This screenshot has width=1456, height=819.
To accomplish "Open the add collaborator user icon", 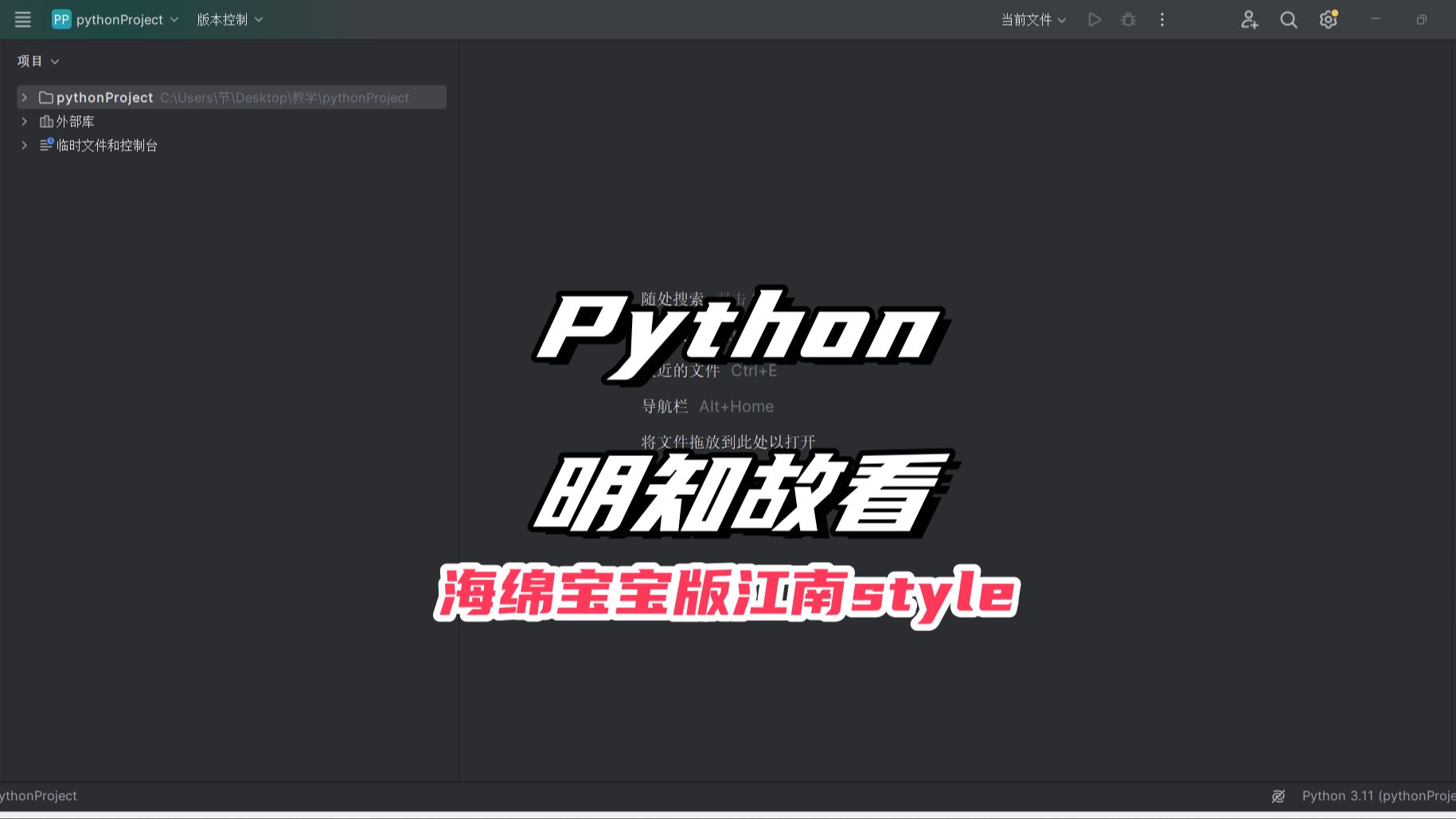I will pyautogui.click(x=1249, y=20).
